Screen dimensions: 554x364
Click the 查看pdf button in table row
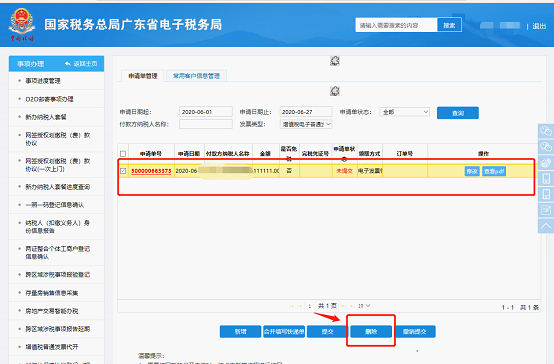[x=494, y=171]
